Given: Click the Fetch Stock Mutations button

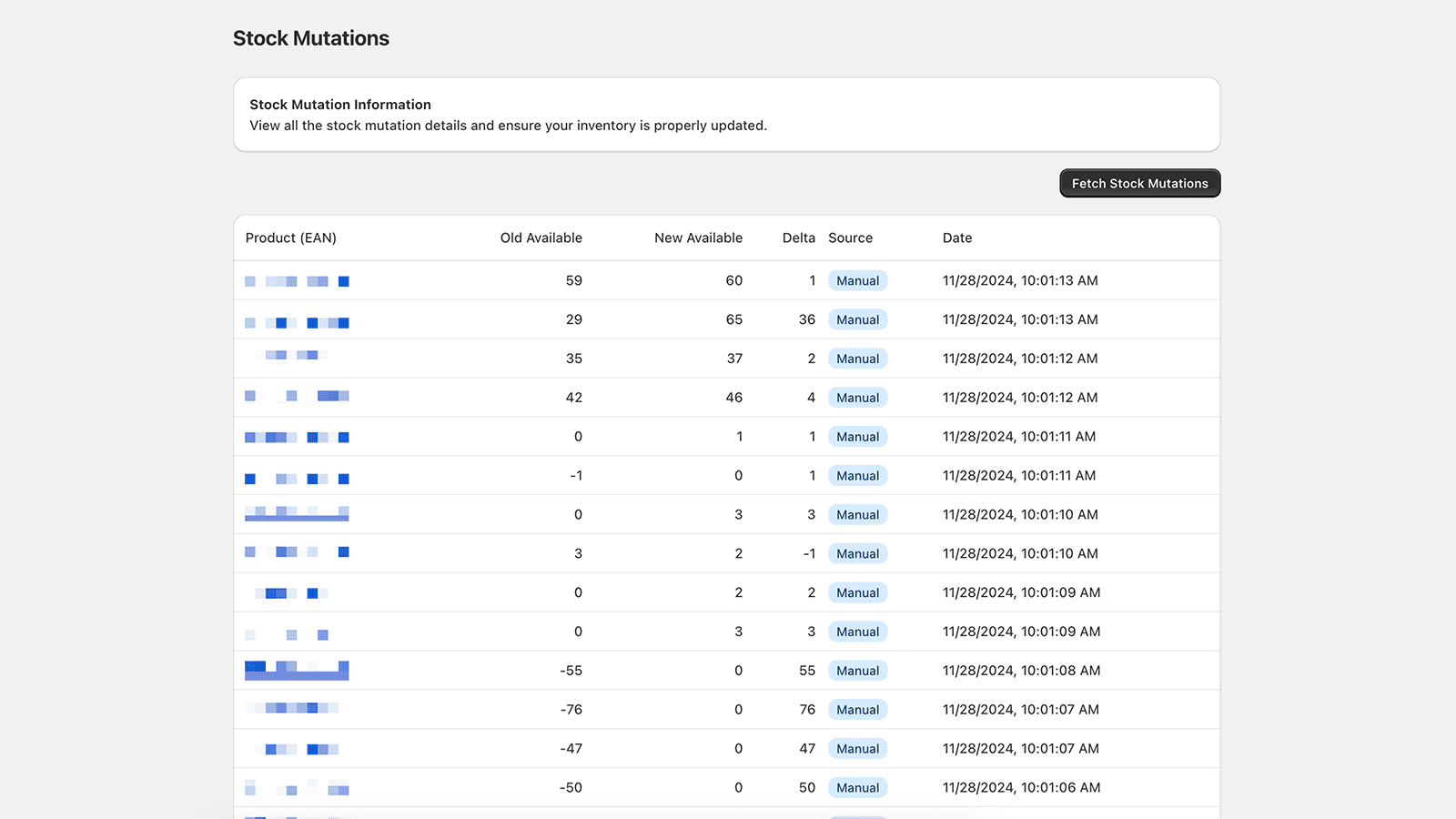Looking at the screenshot, I should (x=1139, y=183).
